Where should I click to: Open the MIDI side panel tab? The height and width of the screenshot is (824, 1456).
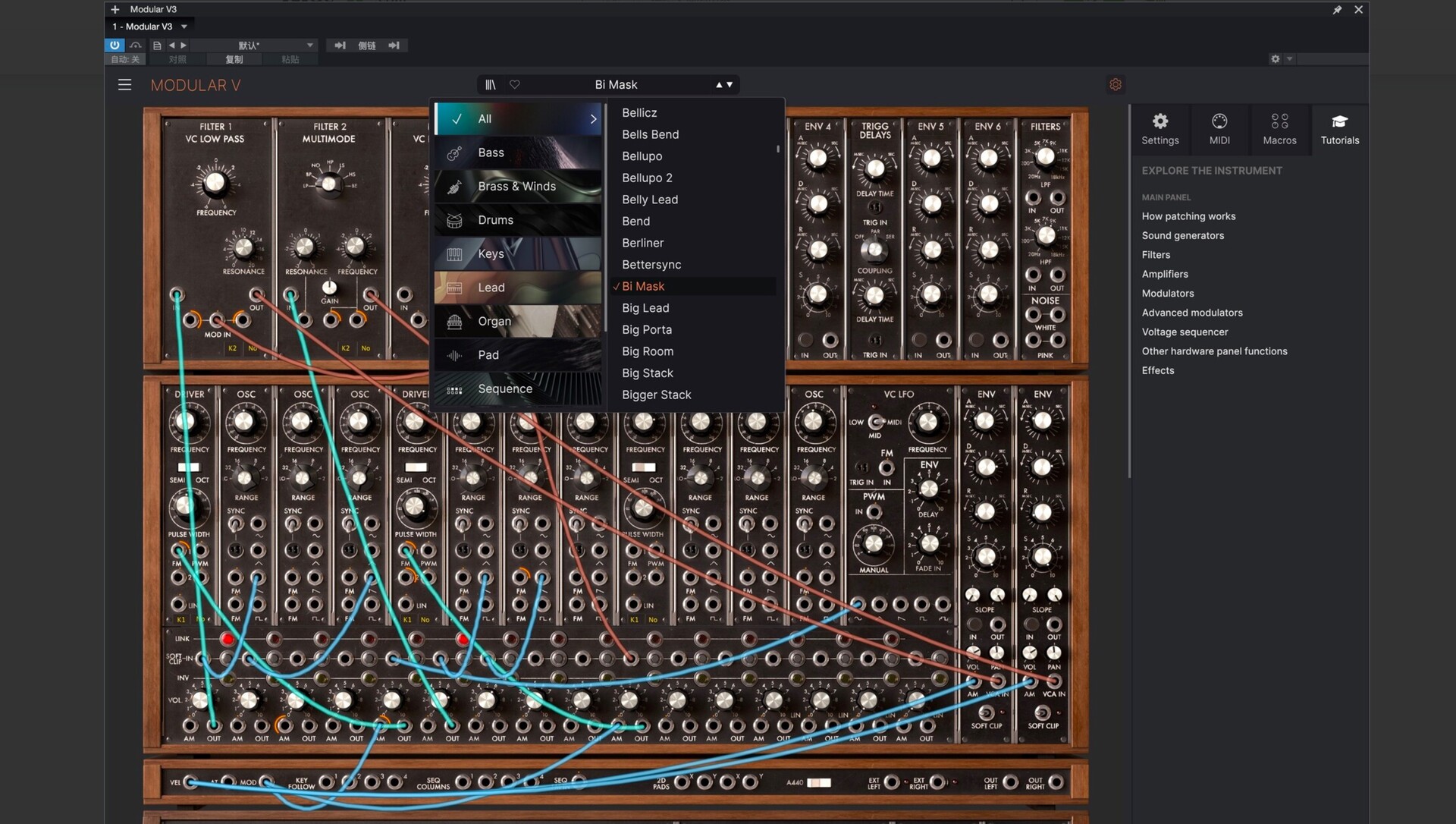click(x=1219, y=130)
